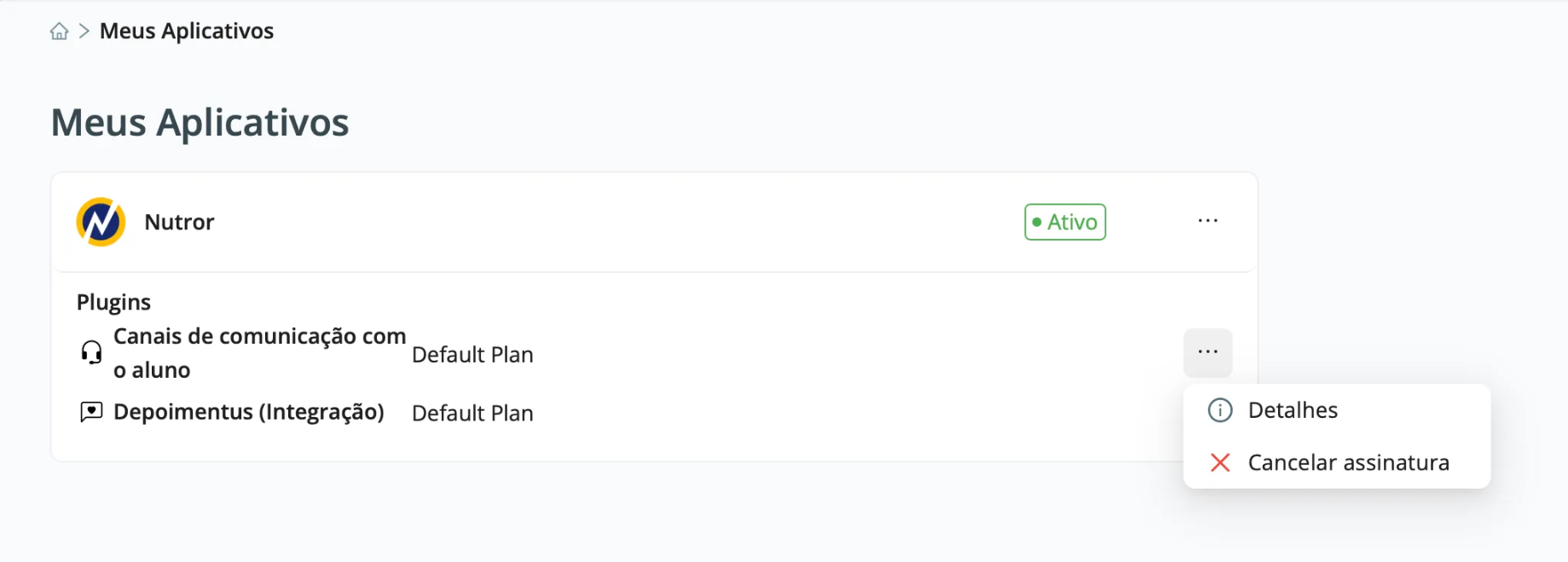Select the Canais de comunicação com o aluno plugin
The height and width of the screenshot is (562, 1568).
tap(259, 353)
